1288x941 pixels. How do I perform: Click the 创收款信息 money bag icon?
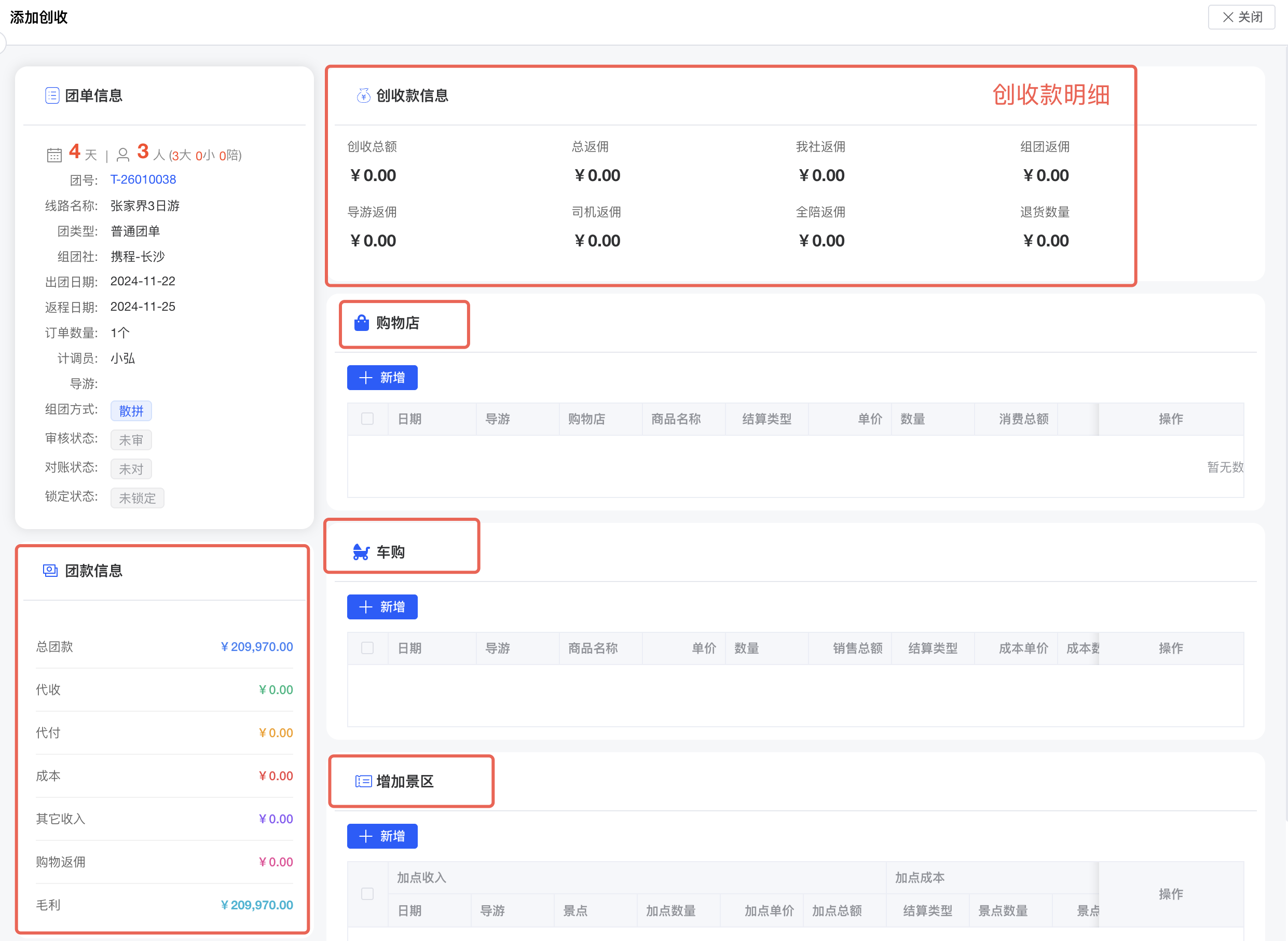click(363, 95)
